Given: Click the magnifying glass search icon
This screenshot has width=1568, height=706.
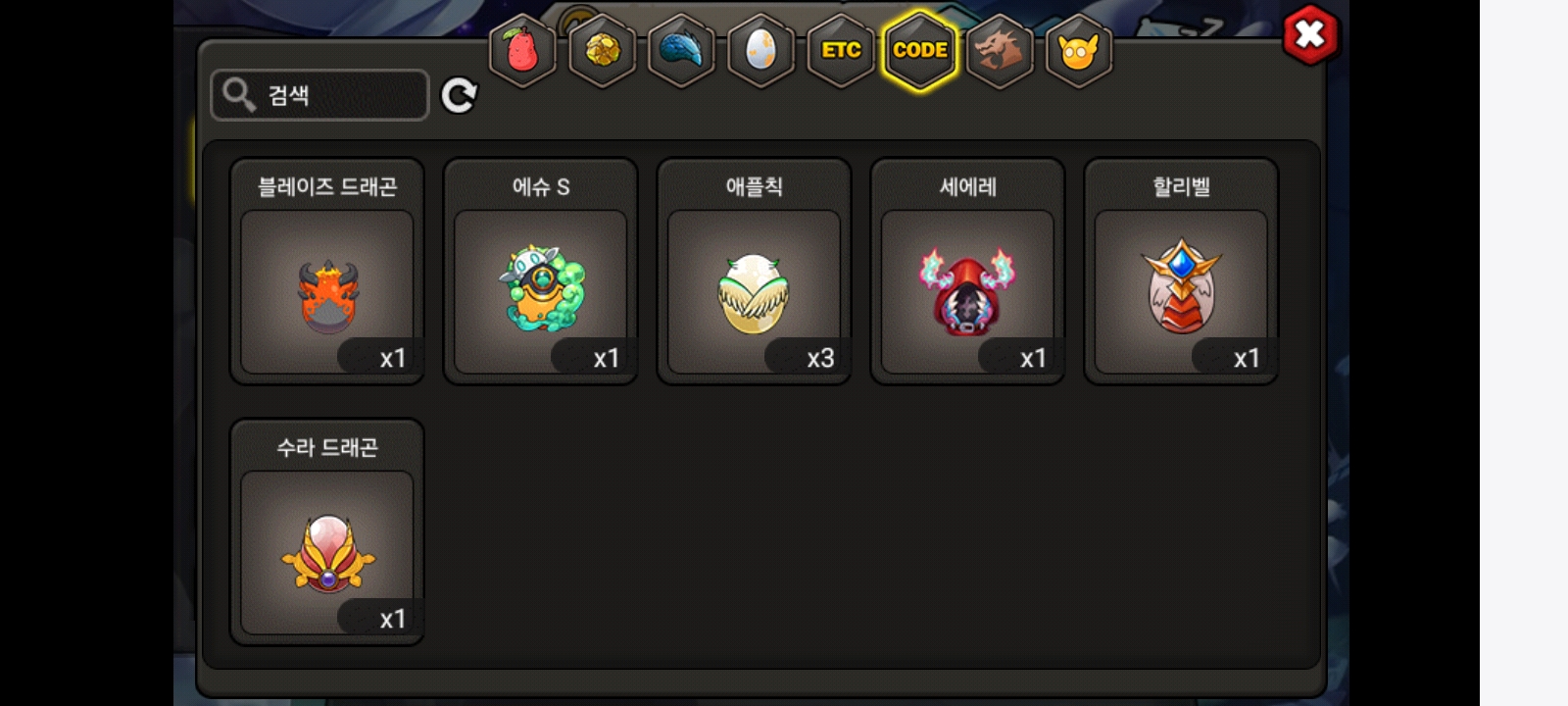Looking at the screenshot, I should point(238,94).
